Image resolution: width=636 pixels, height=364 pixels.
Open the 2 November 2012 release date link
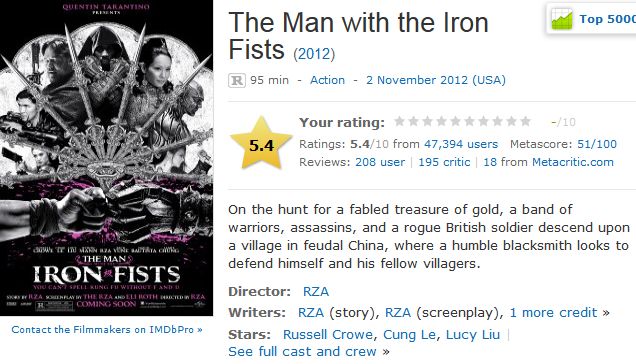[x=436, y=80]
